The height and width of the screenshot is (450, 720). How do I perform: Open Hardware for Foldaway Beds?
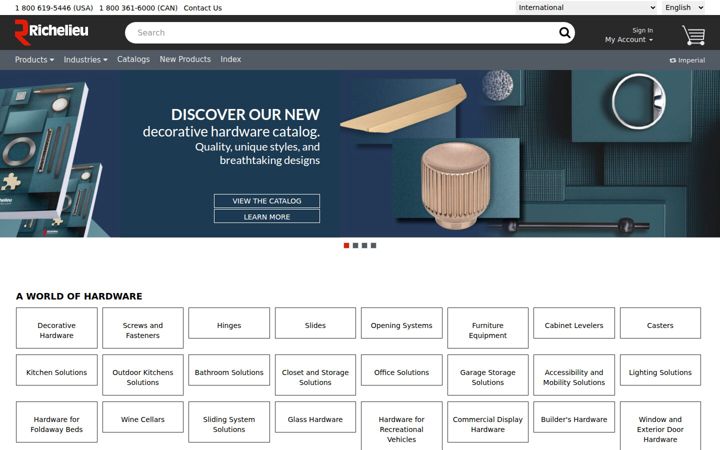pyautogui.click(x=56, y=422)
